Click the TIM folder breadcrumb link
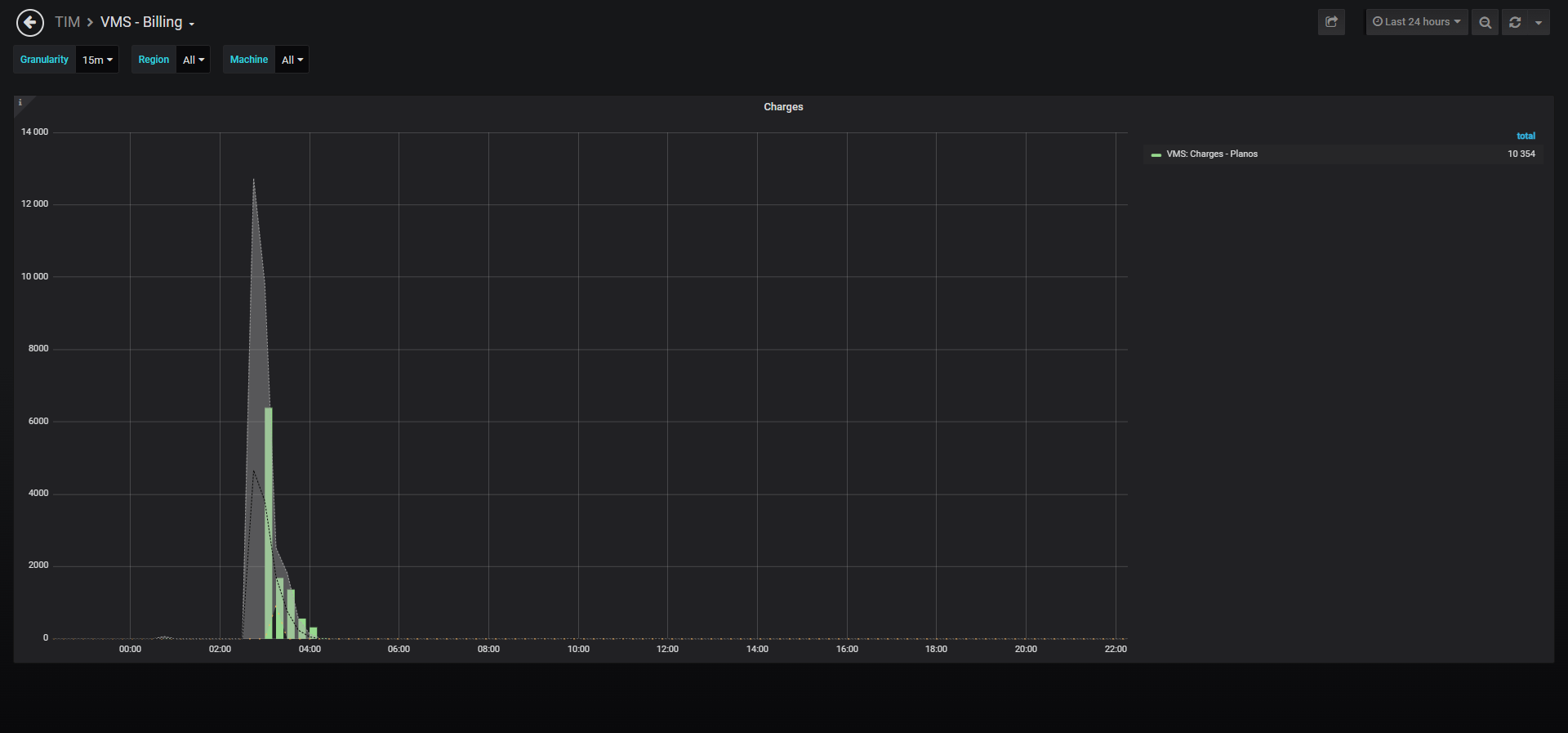The image size is (1568, 733). (x=67, y=22)
